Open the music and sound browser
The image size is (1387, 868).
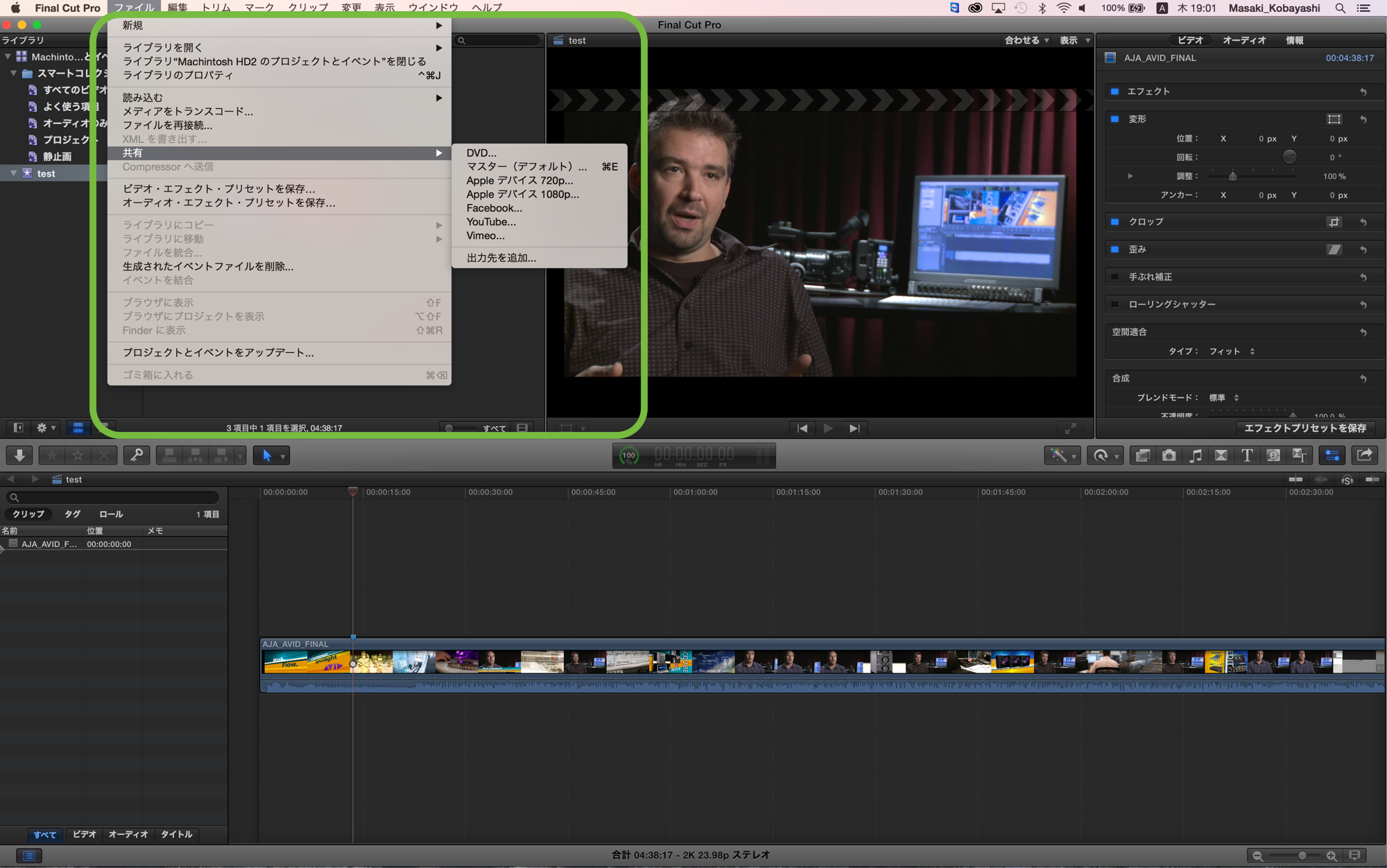(1195, 455)
